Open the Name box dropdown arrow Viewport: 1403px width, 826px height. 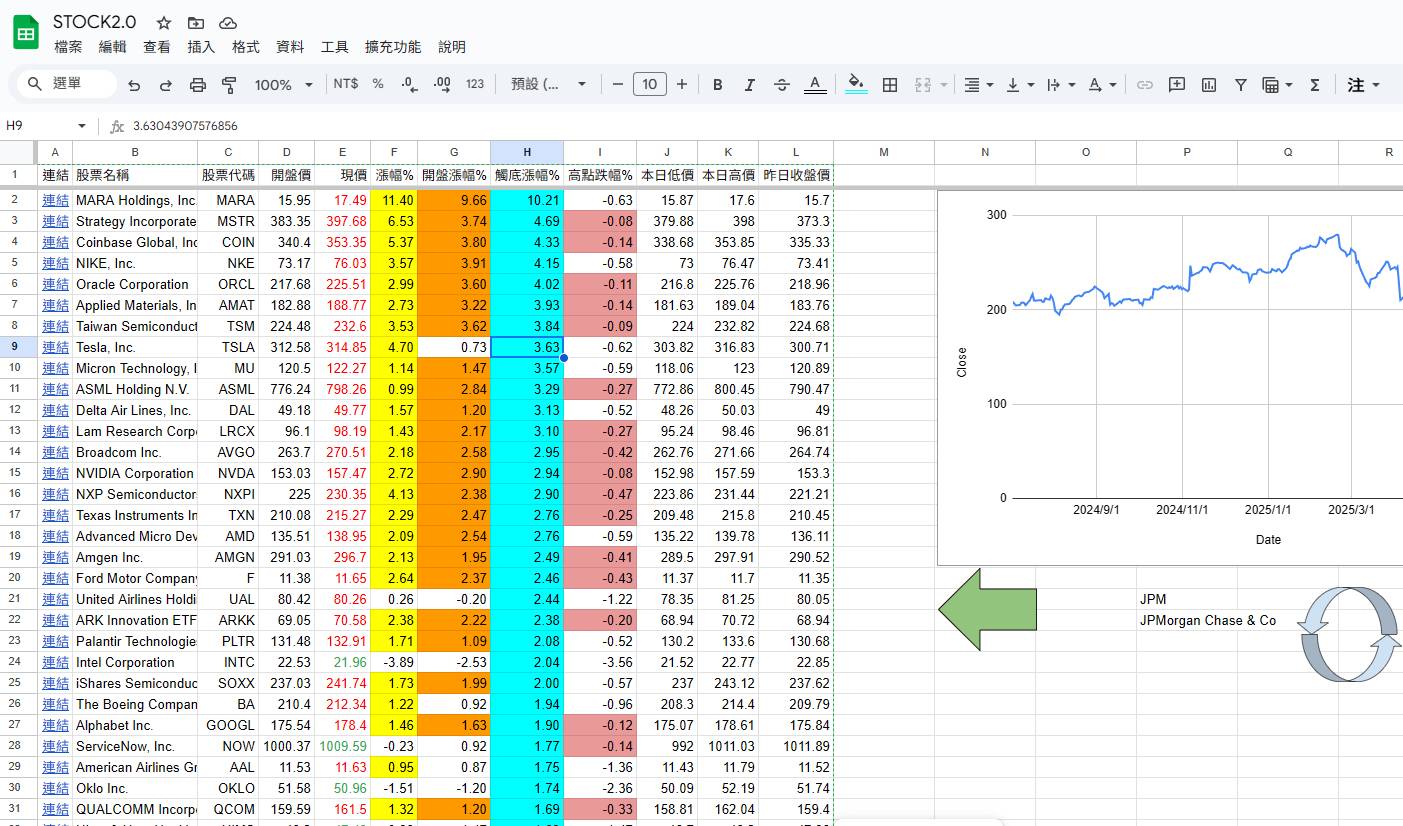[82, 126]
